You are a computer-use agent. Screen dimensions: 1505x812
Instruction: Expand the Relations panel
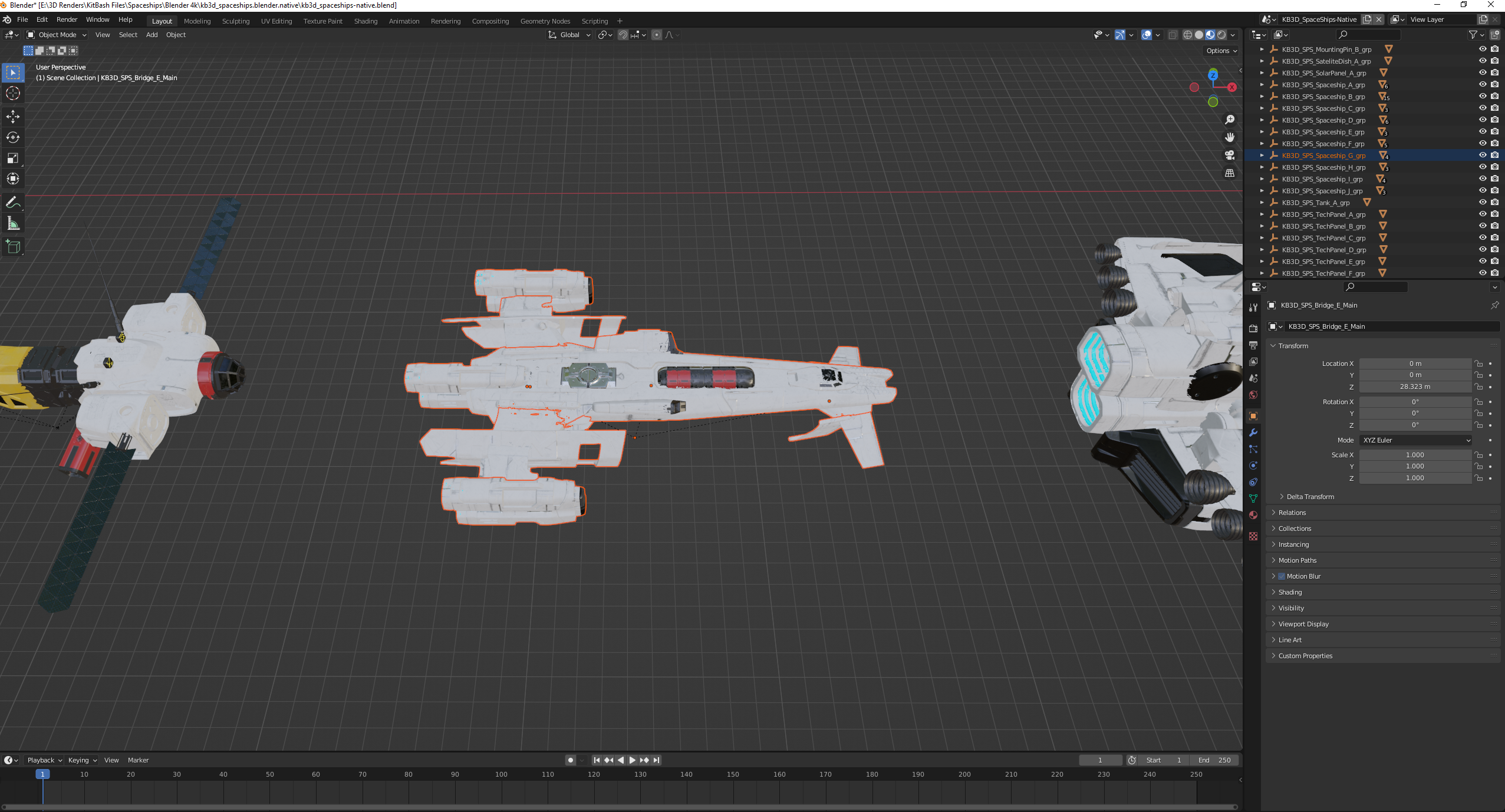[1292, 513]
